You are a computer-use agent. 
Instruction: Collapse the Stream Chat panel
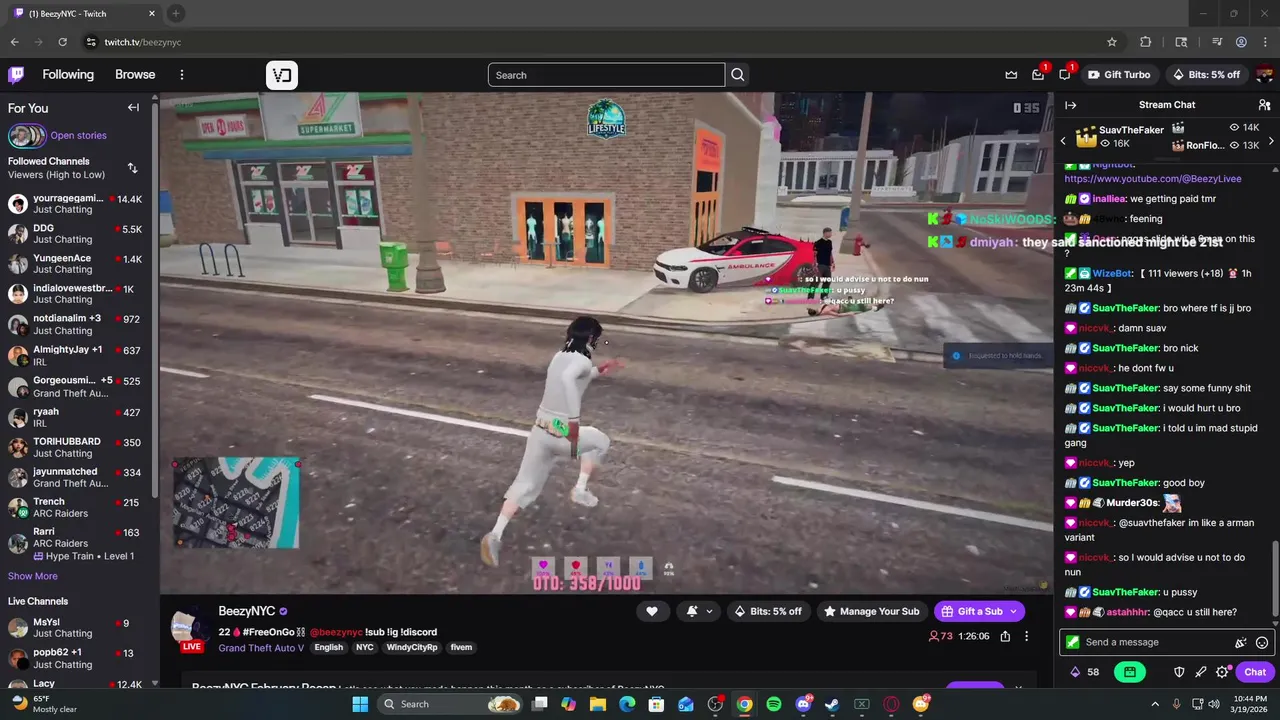[x=1071, y=105]
